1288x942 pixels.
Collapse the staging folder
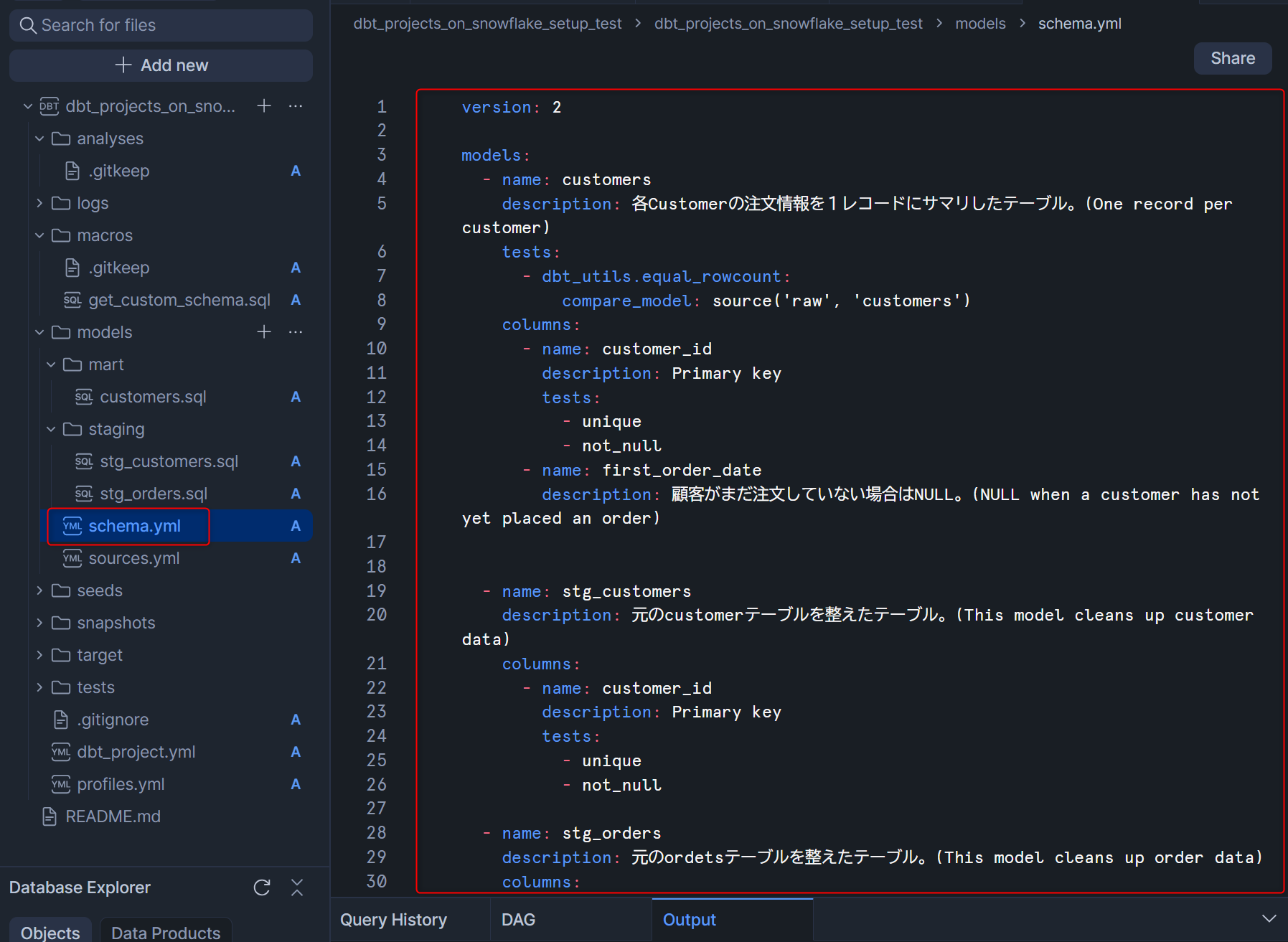tap(51, 429)
